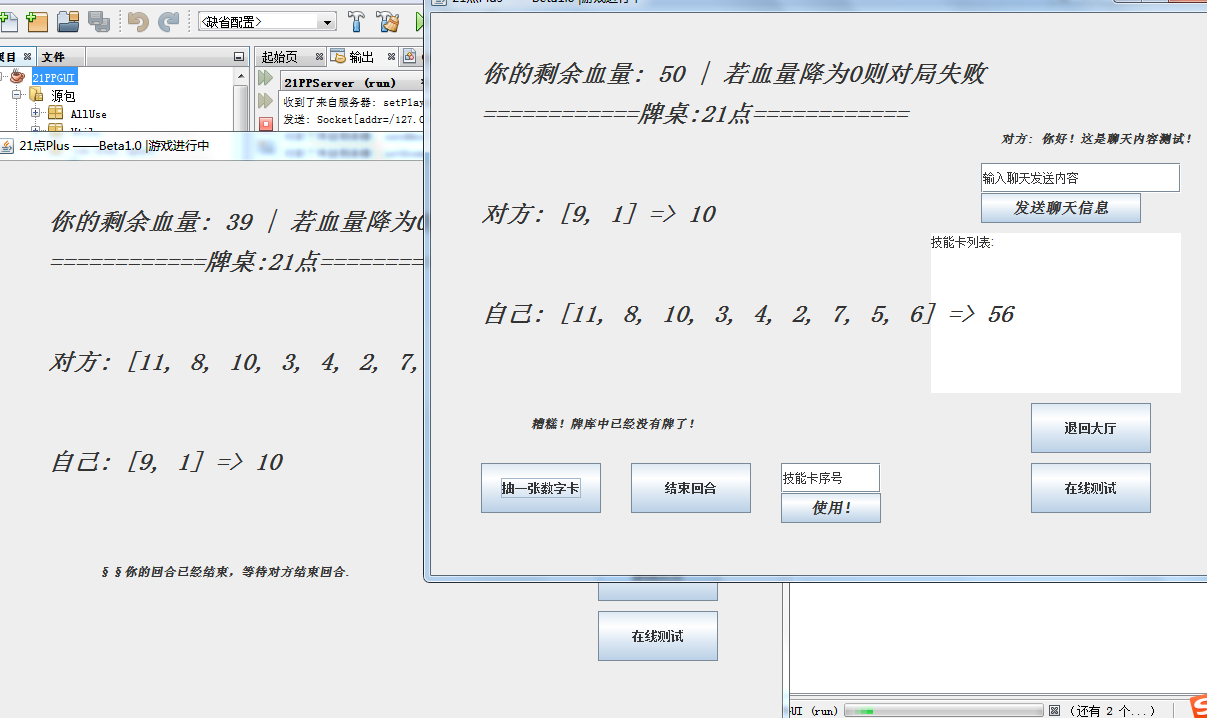The image size is (1207, 718).
Task: Select the 21PPGUI project node
Action: pyautogui.click(x=54, y=77)
